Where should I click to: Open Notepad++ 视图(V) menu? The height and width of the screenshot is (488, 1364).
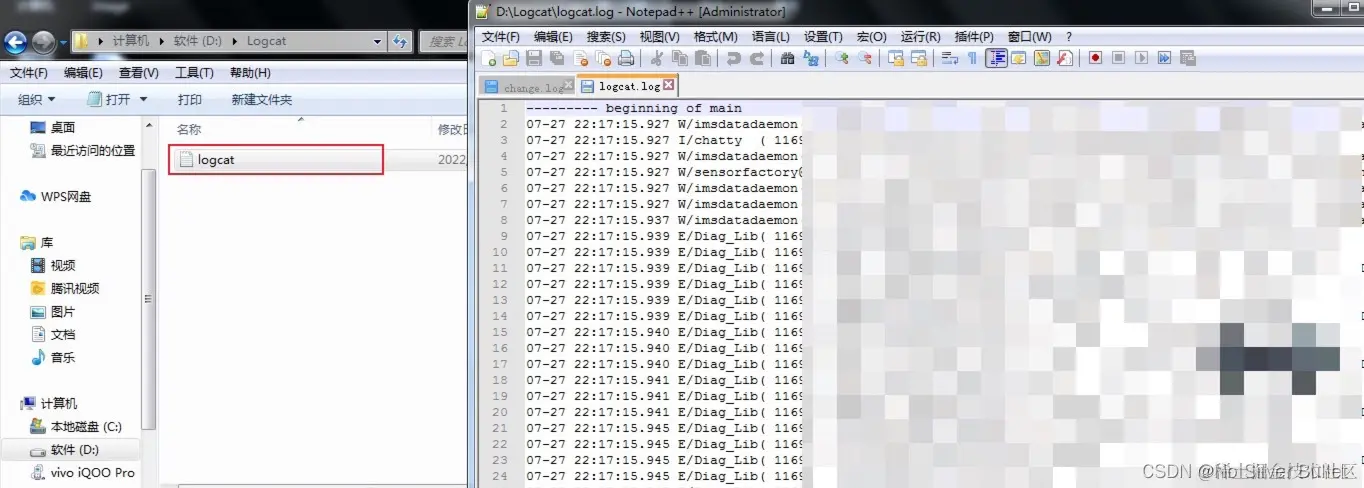659,37
